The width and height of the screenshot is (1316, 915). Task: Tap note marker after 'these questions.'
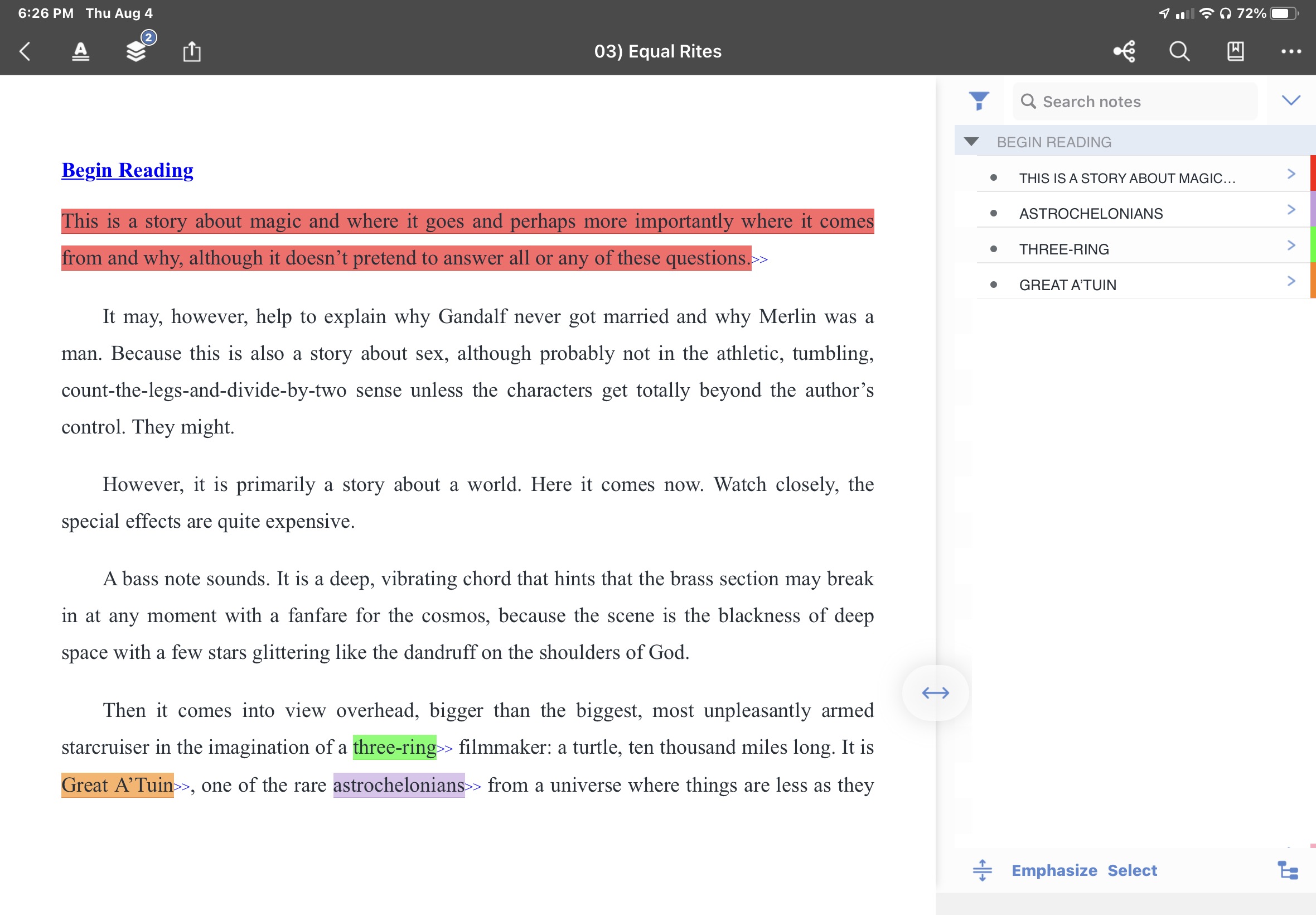759,259
